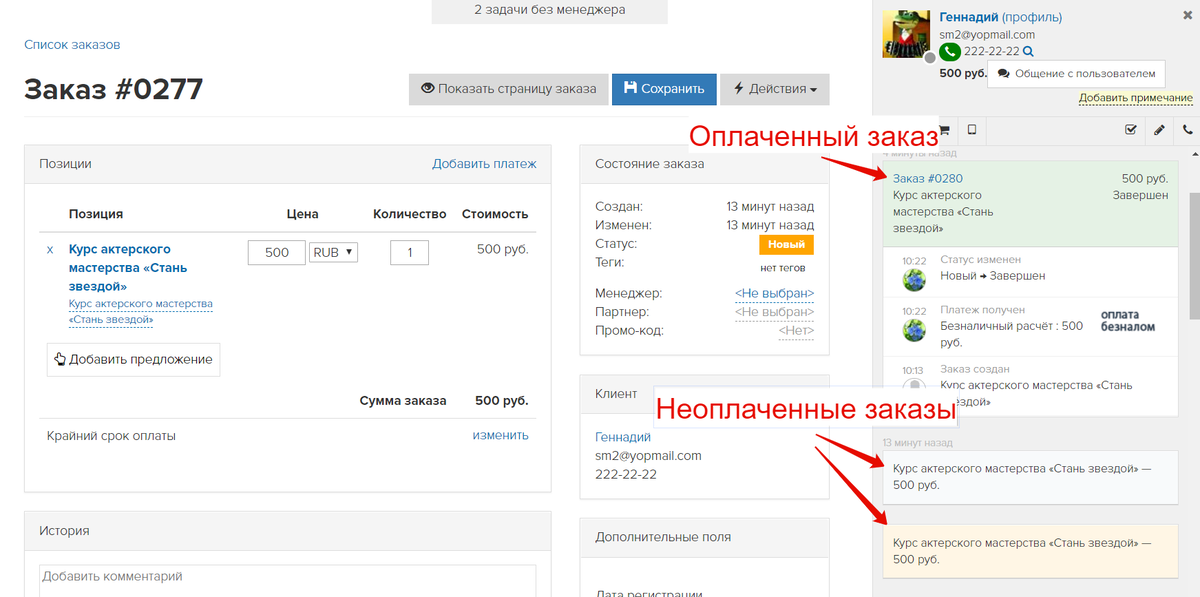Screen dimensions: 1200x597
Task: Click Добавить платеж link
Action: coord(484,163)
